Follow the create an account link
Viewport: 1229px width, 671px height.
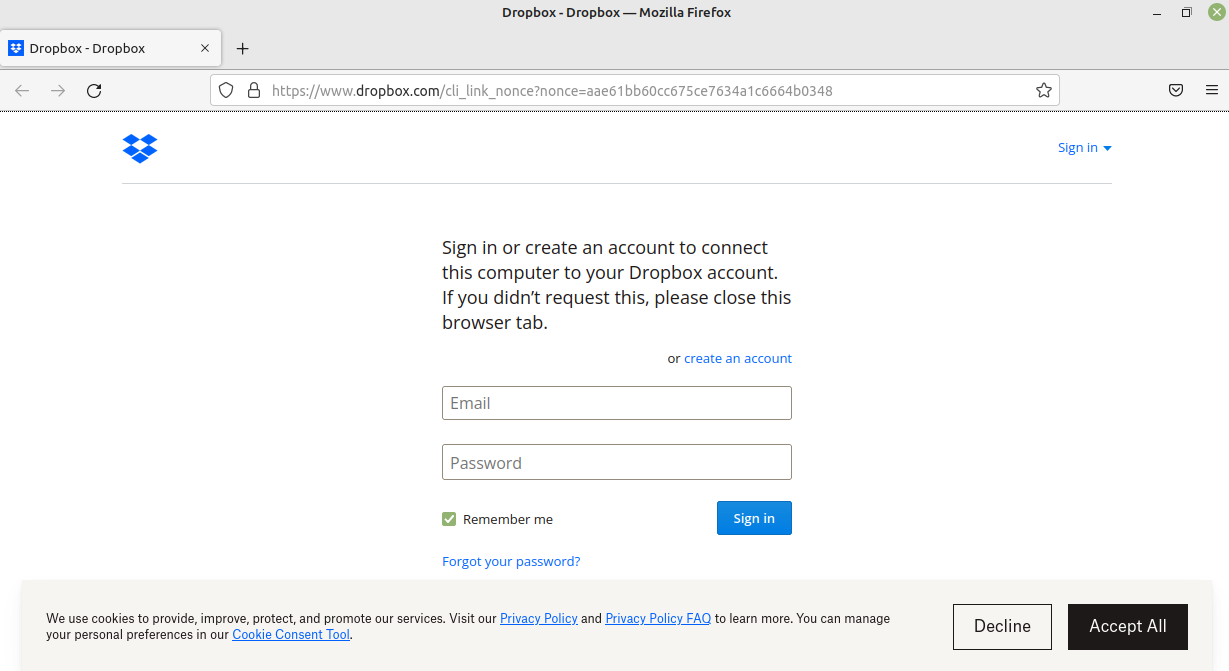click(x=738, y=358)
